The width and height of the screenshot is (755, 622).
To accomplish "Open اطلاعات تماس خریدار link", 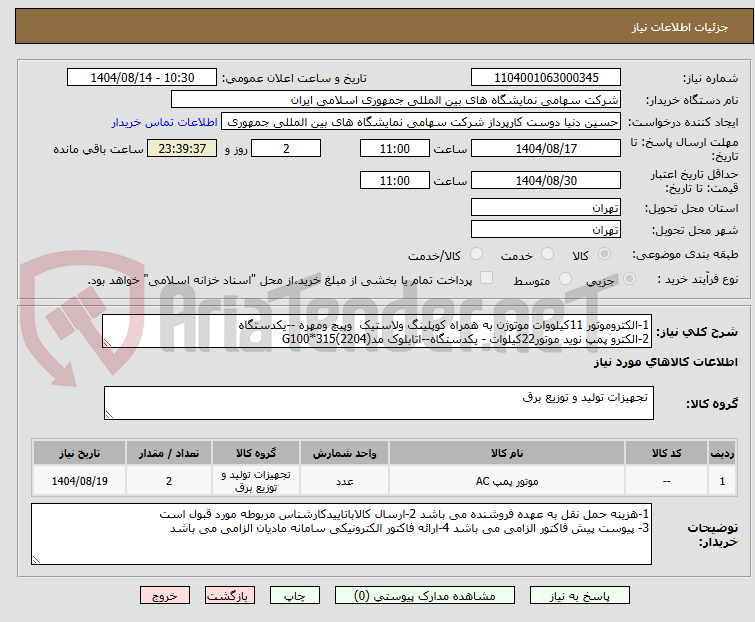I will tap(165, 122).
